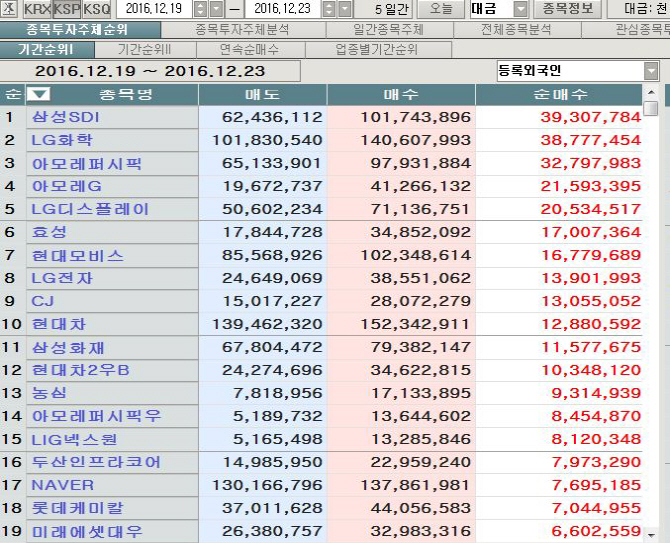Toggle the KRX market button

37,9
